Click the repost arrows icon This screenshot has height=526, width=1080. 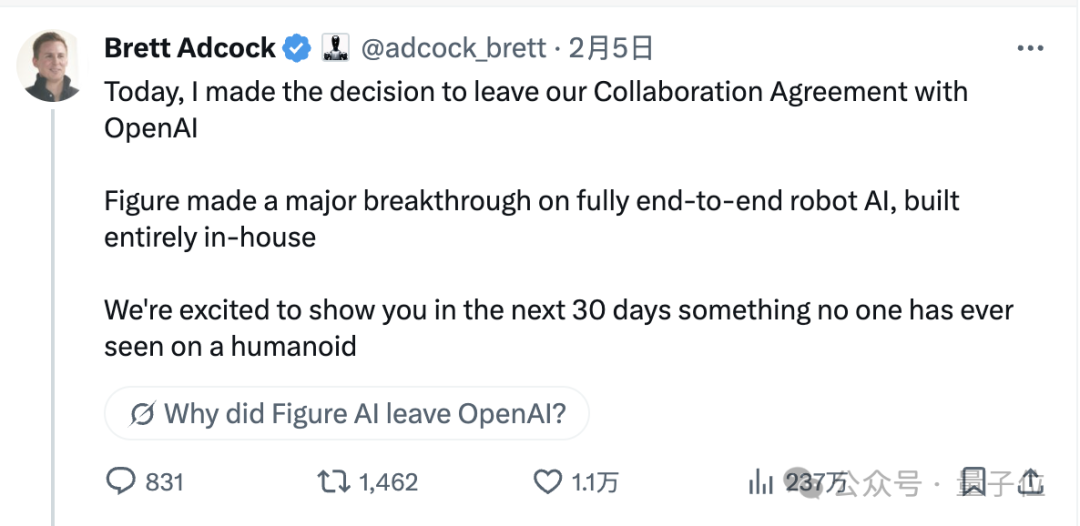tap(331, 482)
